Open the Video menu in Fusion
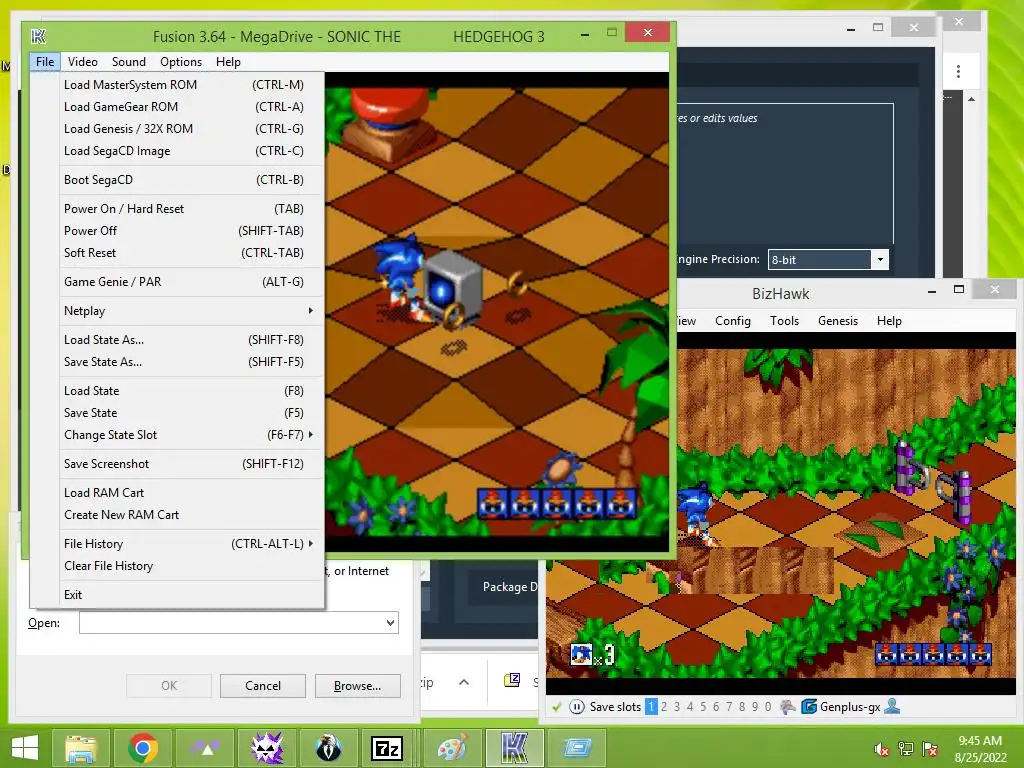 pos(83,61)
